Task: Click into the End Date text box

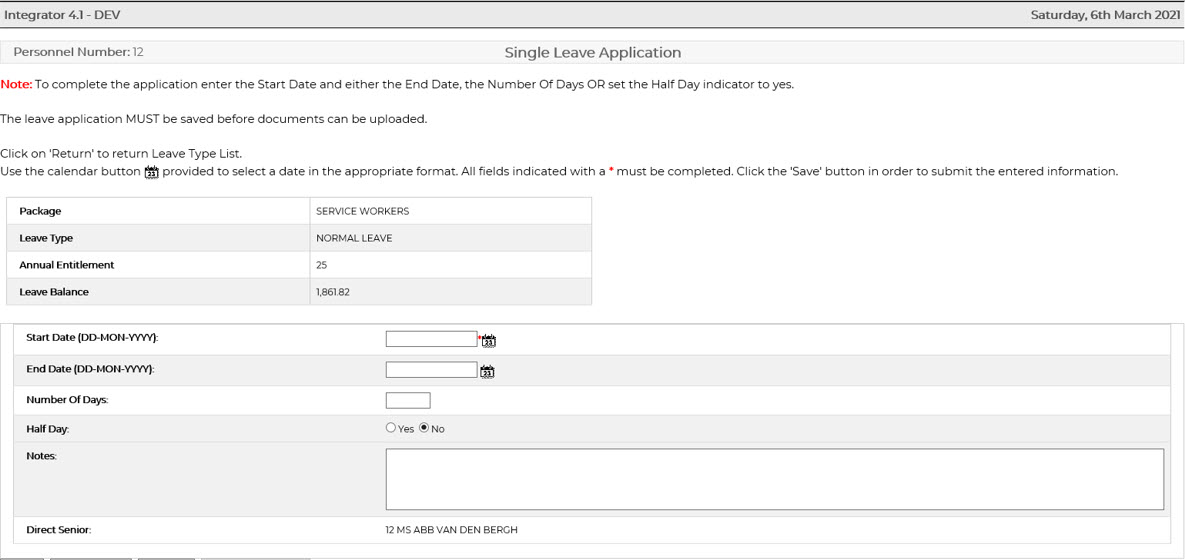Action: point(431,370)
